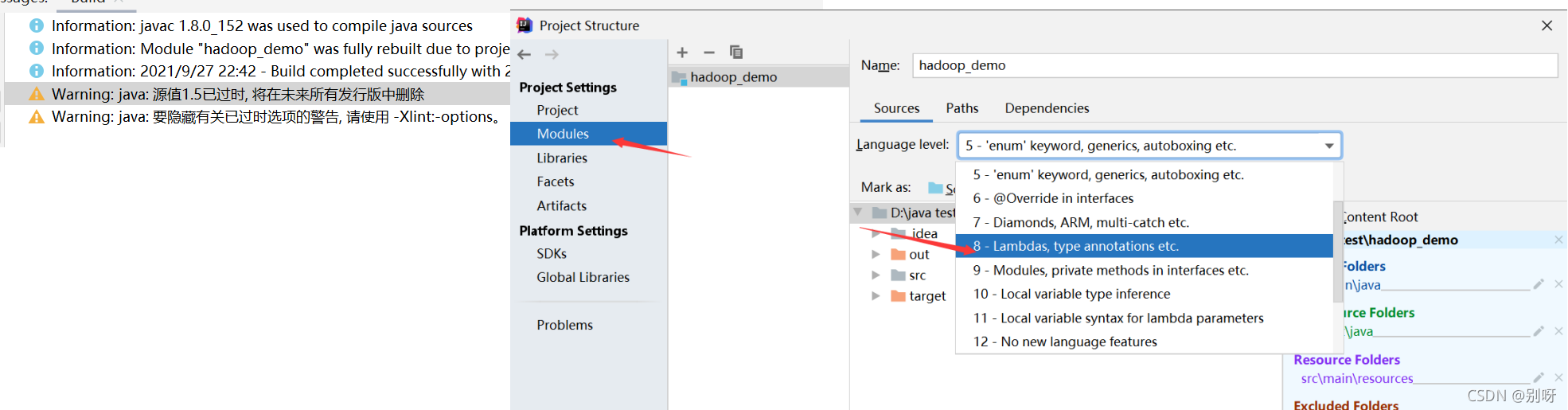Image resolution: width=1568 pixels, height=410 pixels.
Task: Choose '6 - @Override in interfaces' option
Action: pyautogui.click(x=1145, y=198)
